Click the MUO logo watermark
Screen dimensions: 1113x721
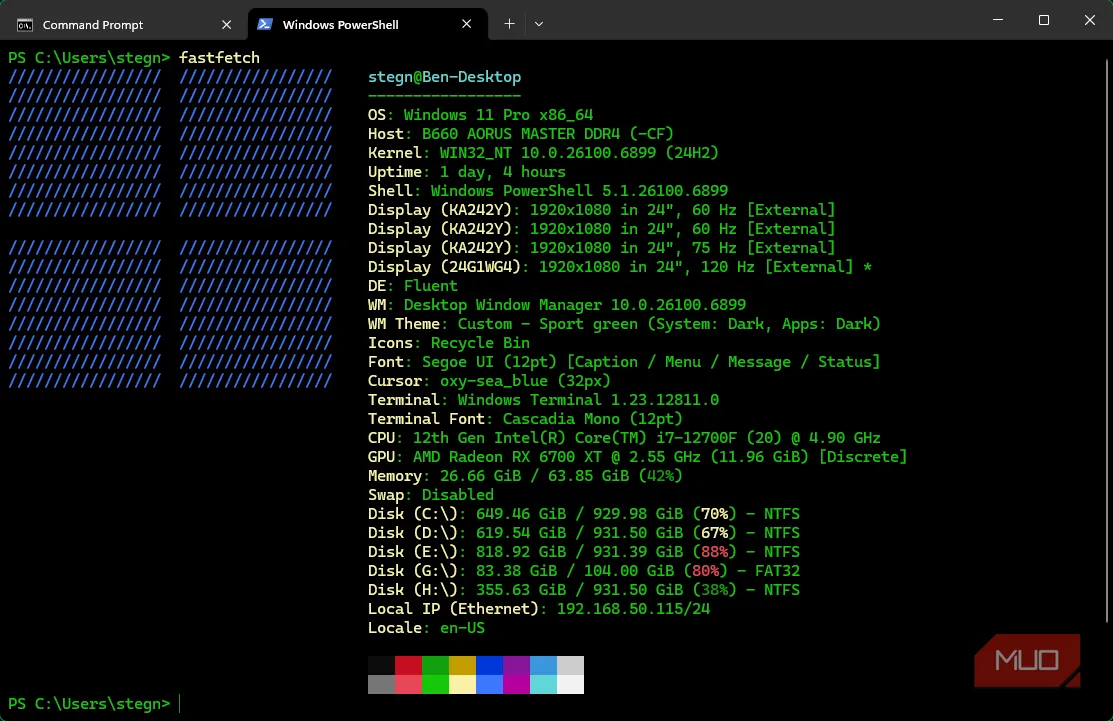pos(1026,661)
